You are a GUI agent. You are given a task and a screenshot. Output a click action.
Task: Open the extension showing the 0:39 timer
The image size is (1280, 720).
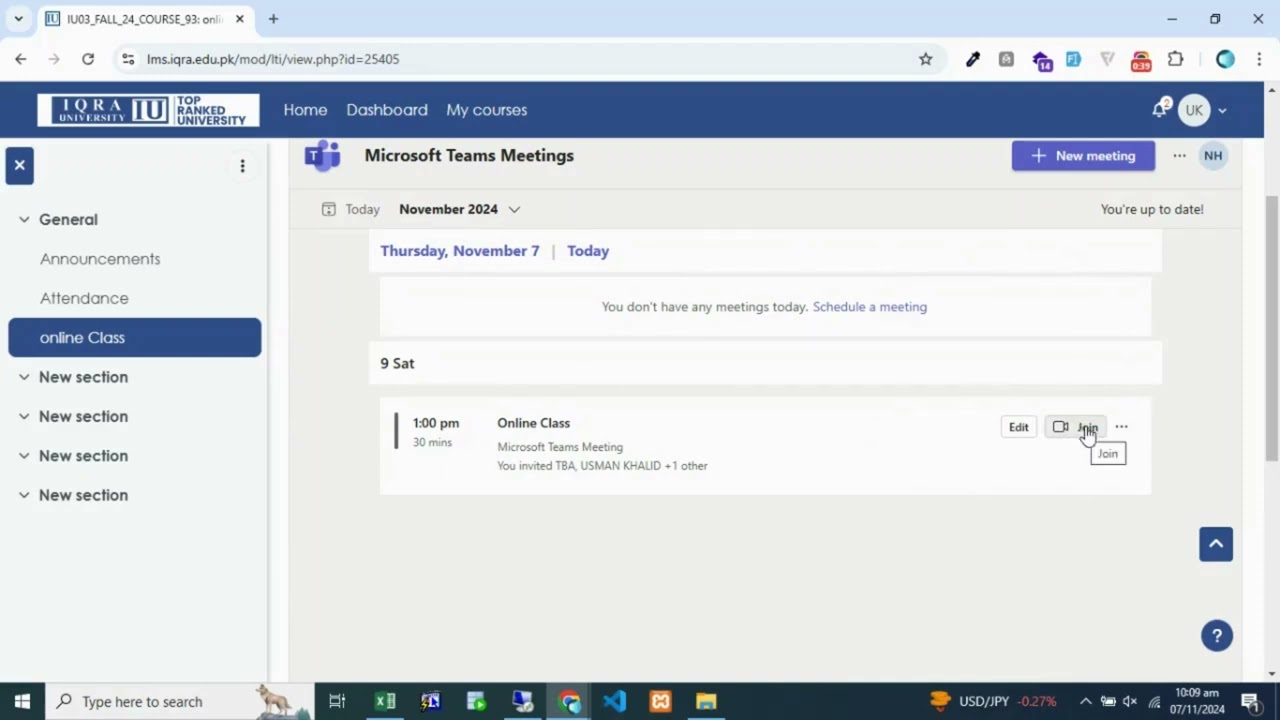click(x=1141, y=60)
